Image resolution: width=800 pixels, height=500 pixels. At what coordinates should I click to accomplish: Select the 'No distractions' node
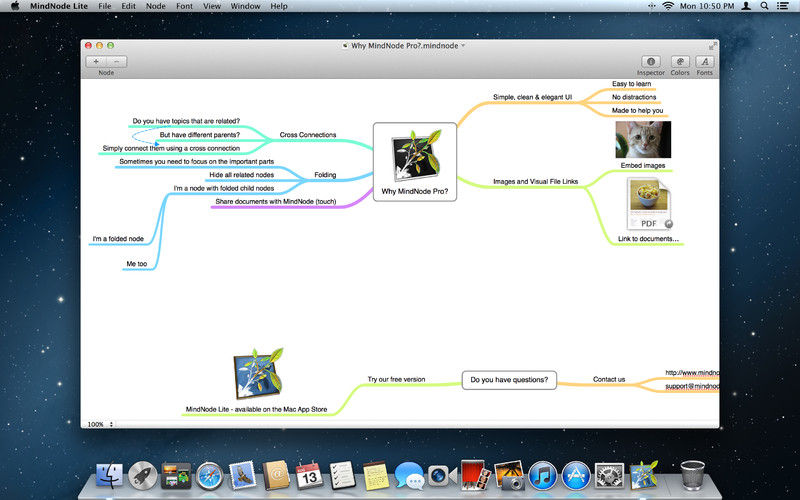(x=634, y=97)
